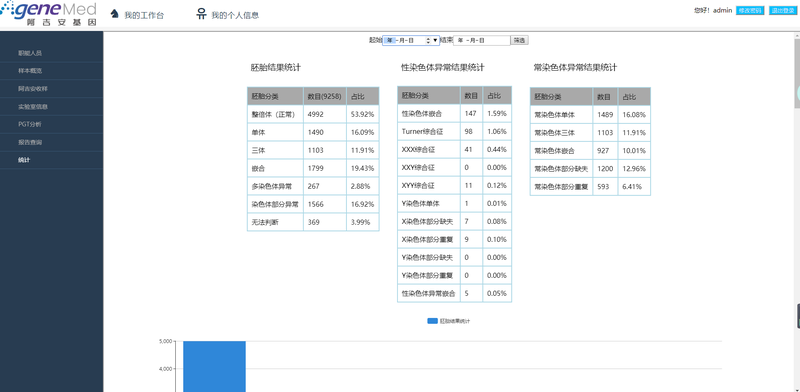The height and width of the screenshot is (392, 800).
Task: Click 常染色体部分重复 row label
Action: click(562, 187)
